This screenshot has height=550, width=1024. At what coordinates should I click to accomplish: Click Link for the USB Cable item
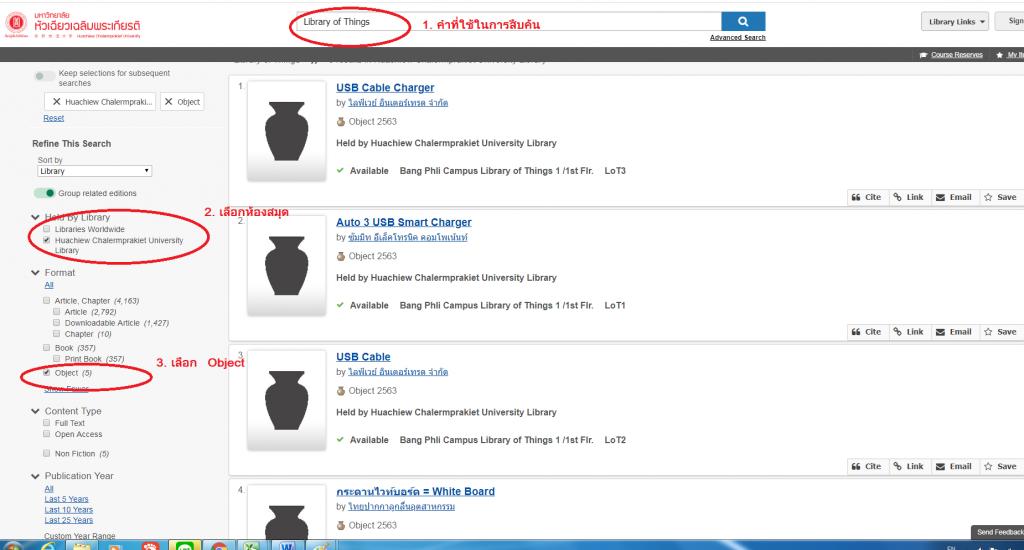[x=908, y=466]
